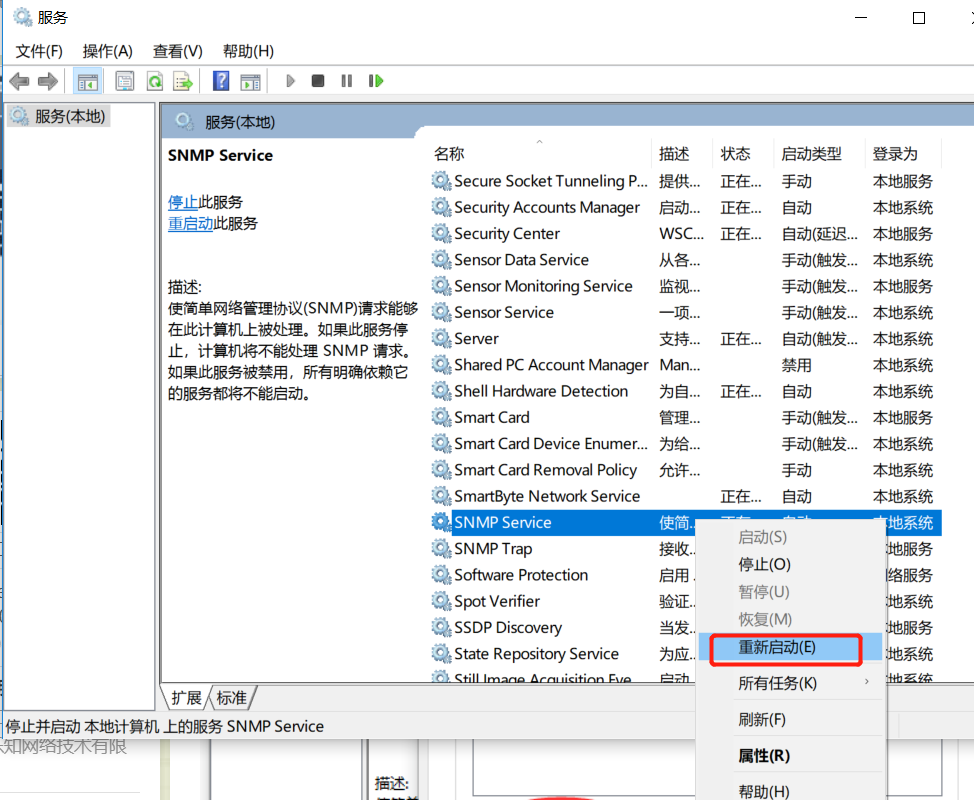Restart the service via the restart toolbar icon

coord(375,80)
